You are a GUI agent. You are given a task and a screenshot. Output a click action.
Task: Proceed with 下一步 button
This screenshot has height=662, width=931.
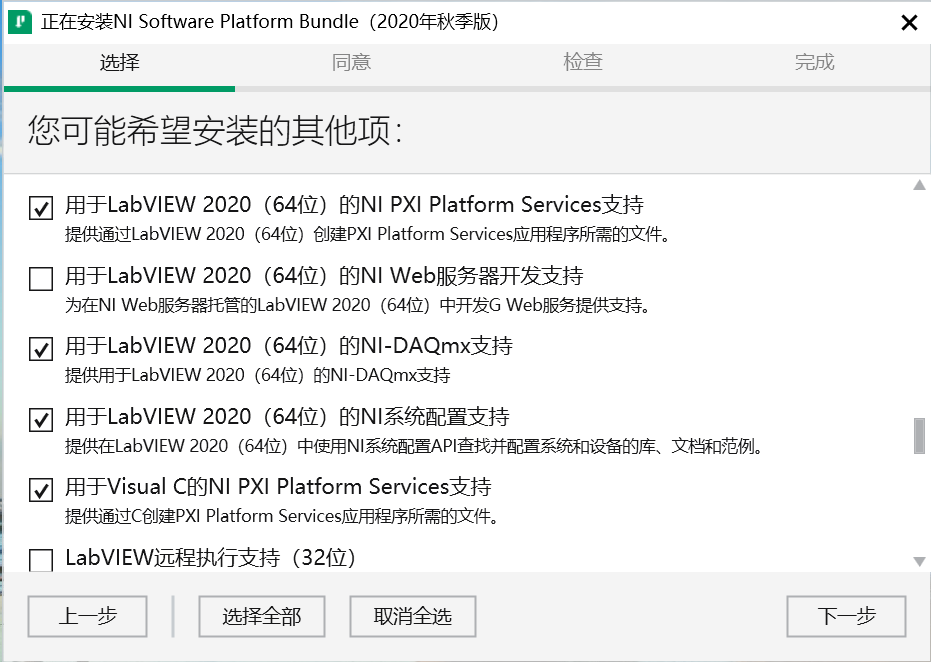(846, 616)
